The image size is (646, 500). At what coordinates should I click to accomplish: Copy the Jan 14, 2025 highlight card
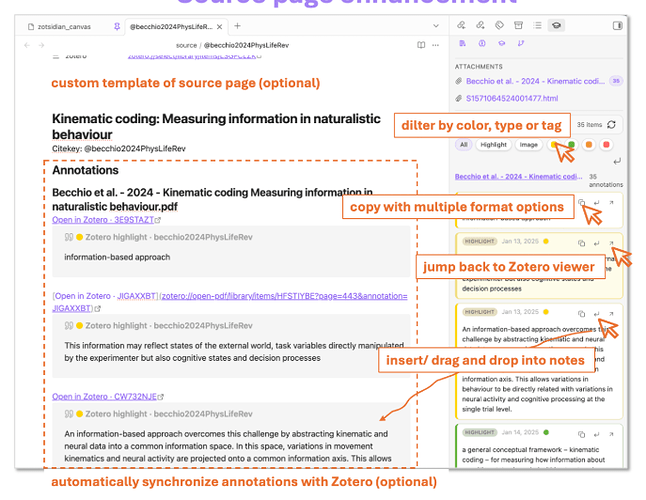[581, 434]
